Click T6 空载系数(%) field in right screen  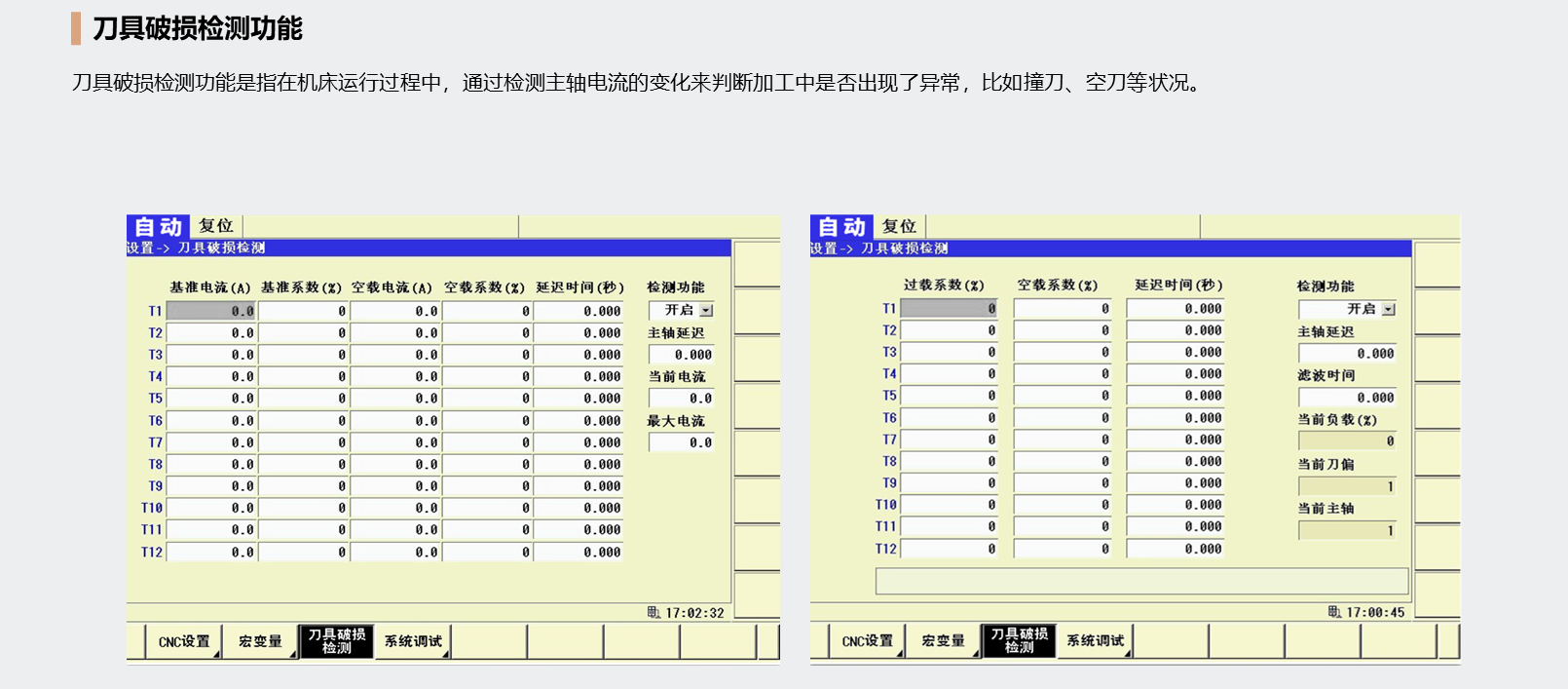pyautogui.click(x=1063, y=418)
